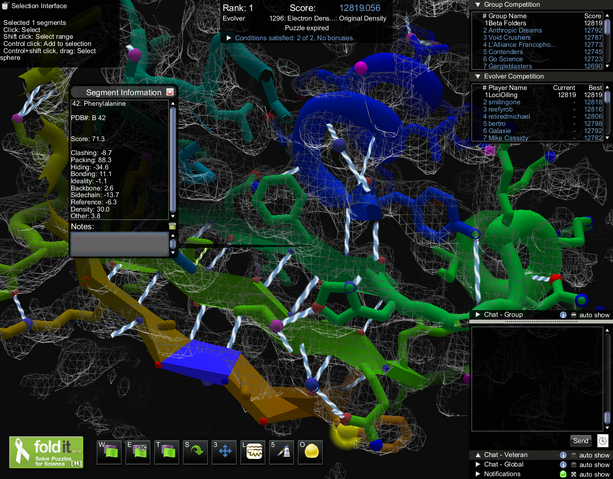This screenshot has height=479, width=613.
Task: Toggle auto show for Chat - Group
Action: click(590, 315)
